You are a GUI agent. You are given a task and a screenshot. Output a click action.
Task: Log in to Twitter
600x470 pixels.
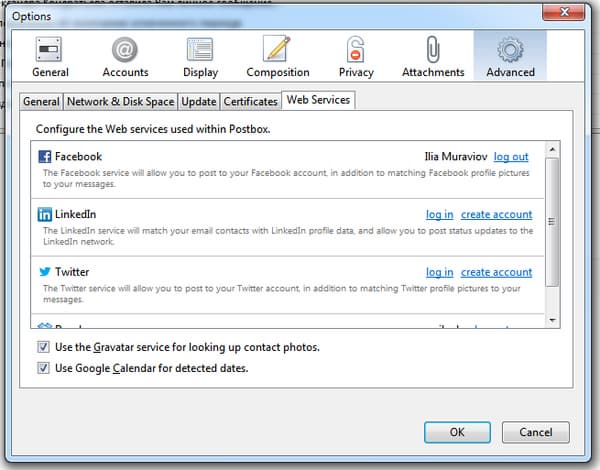439,273
